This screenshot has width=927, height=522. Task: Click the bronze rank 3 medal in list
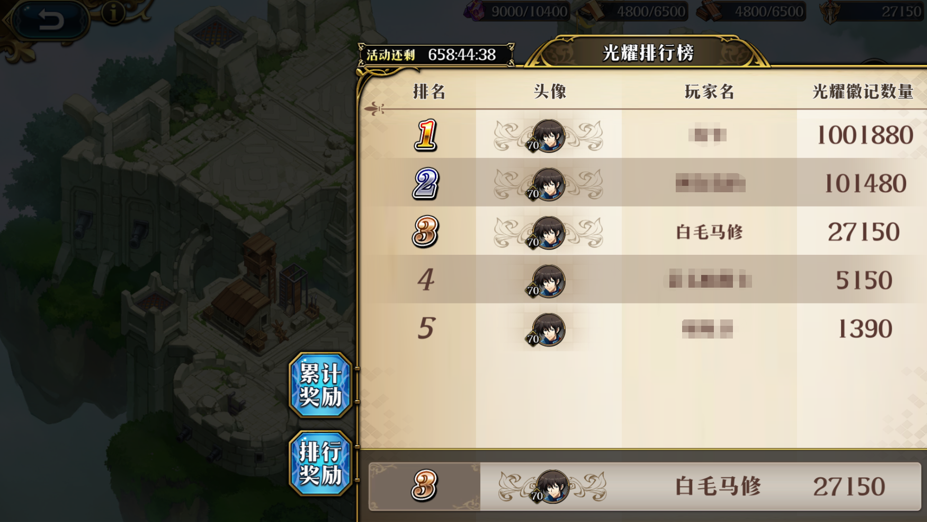coord(425,232)
